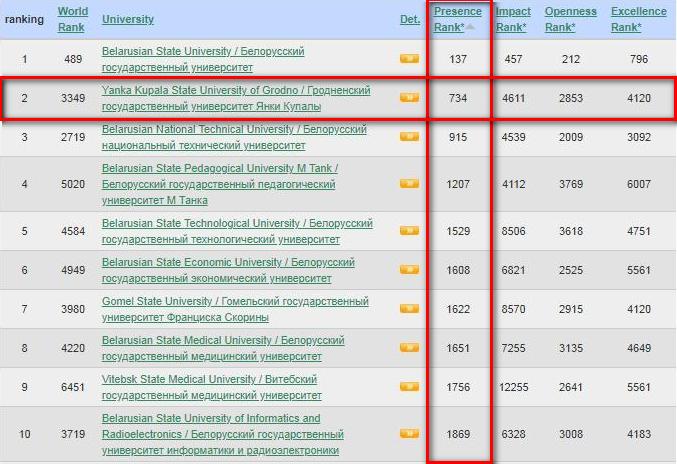Viewport: 677px width, 464px height.
Task: Select world rank value 489
Action: 73,59
